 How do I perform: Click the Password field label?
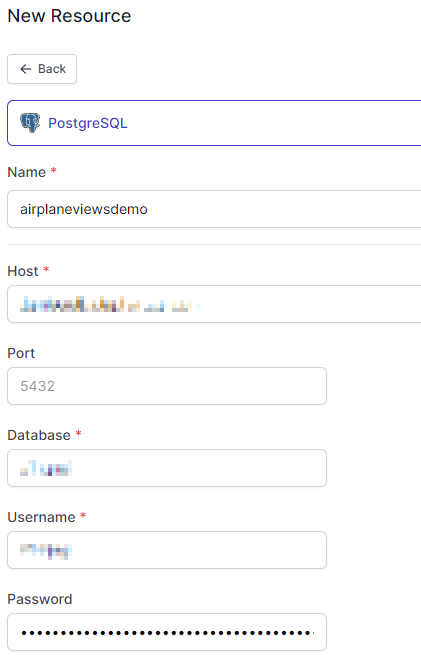(40, 599)
